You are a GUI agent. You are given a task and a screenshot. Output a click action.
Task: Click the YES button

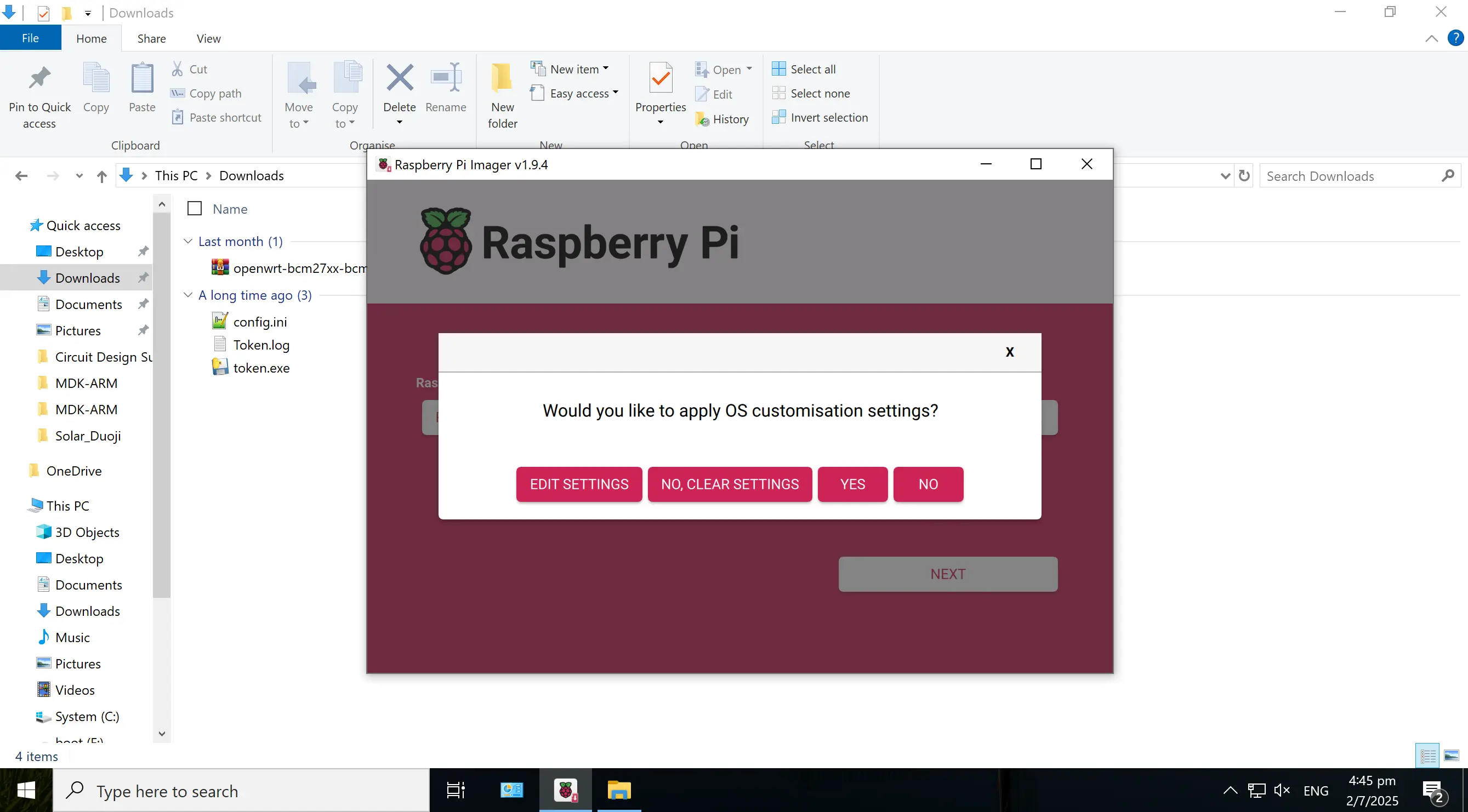pyautogui.click(x=852, y=484)
